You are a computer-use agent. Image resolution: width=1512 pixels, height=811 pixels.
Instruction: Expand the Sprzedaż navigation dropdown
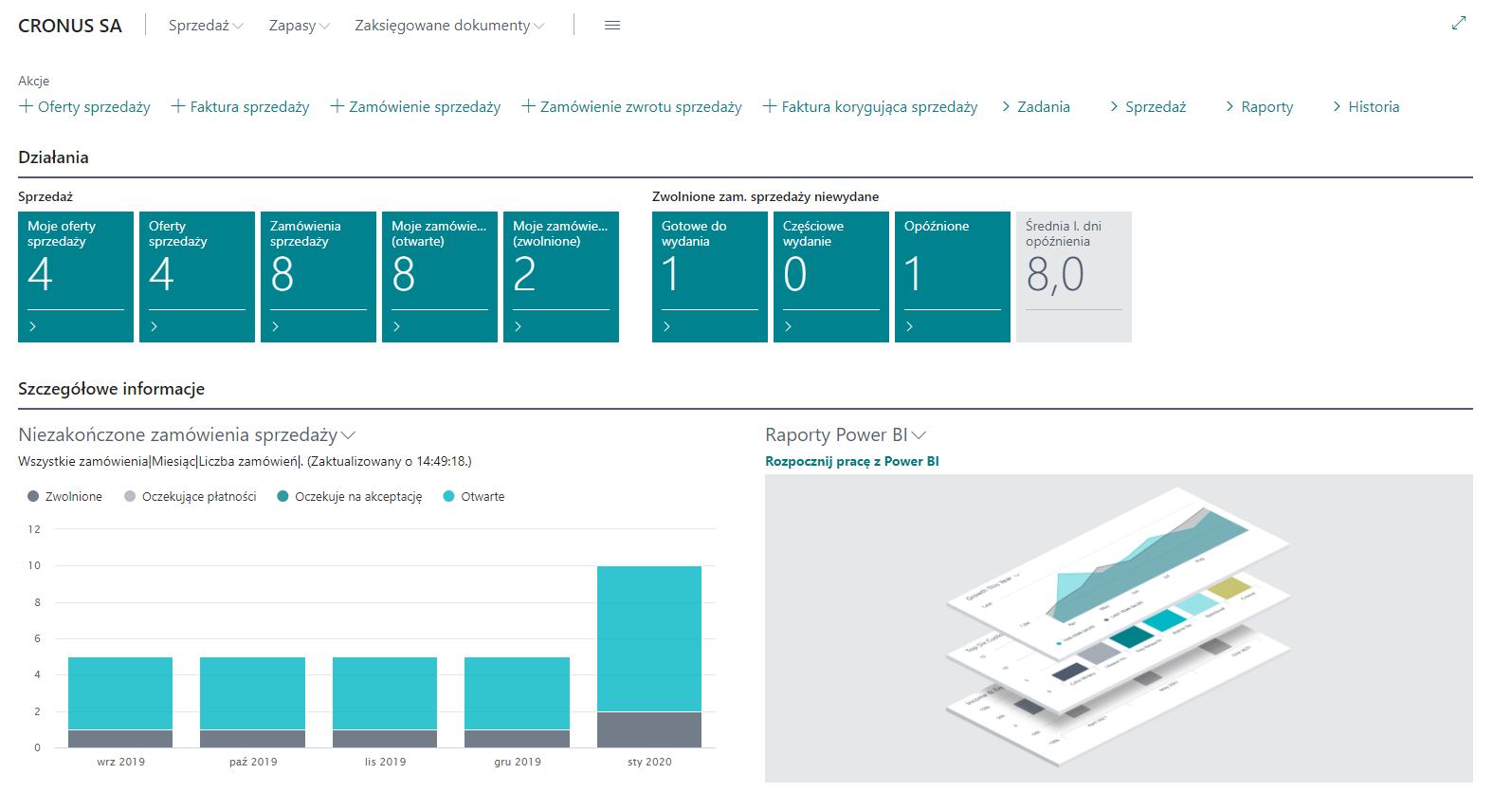coord(205,26)
